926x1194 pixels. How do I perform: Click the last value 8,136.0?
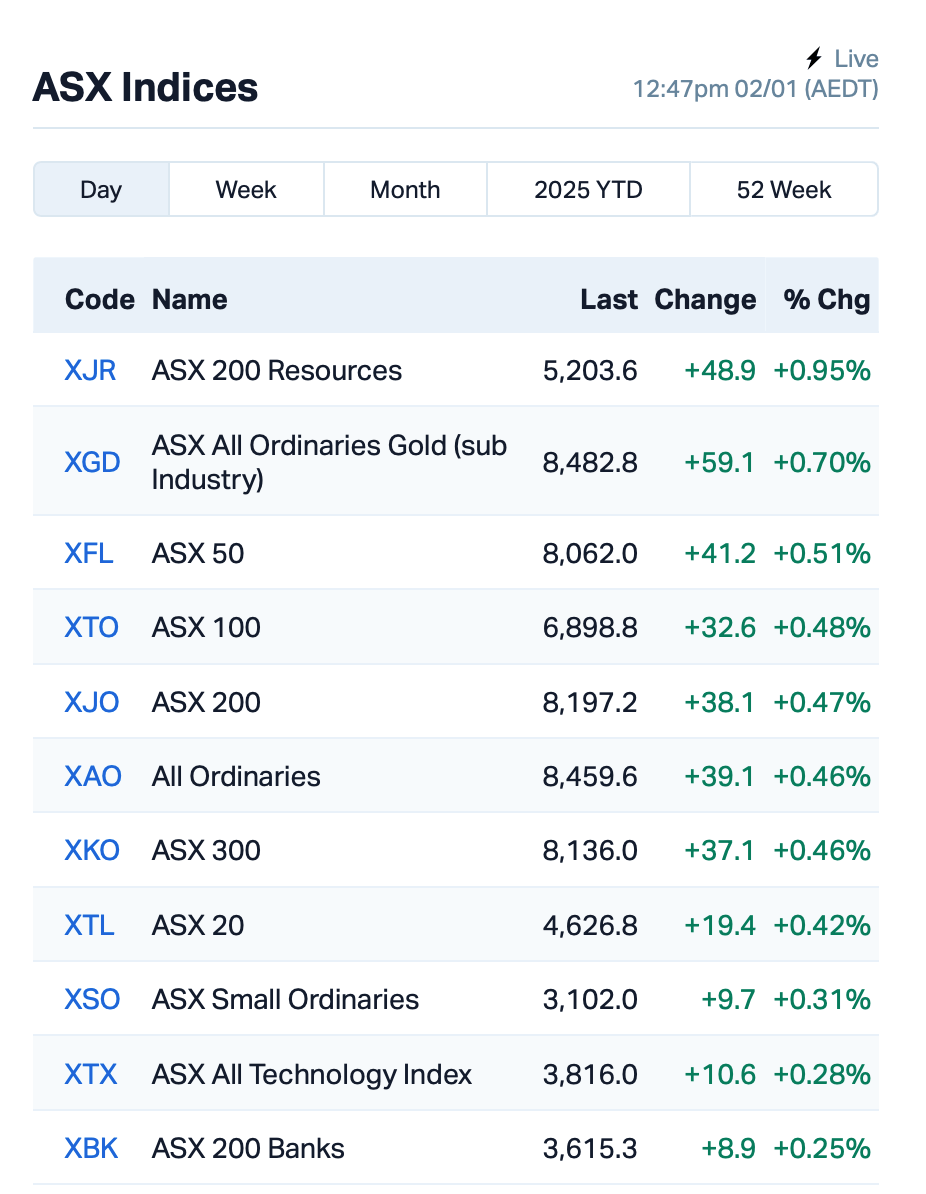click(x=590, y=850)
